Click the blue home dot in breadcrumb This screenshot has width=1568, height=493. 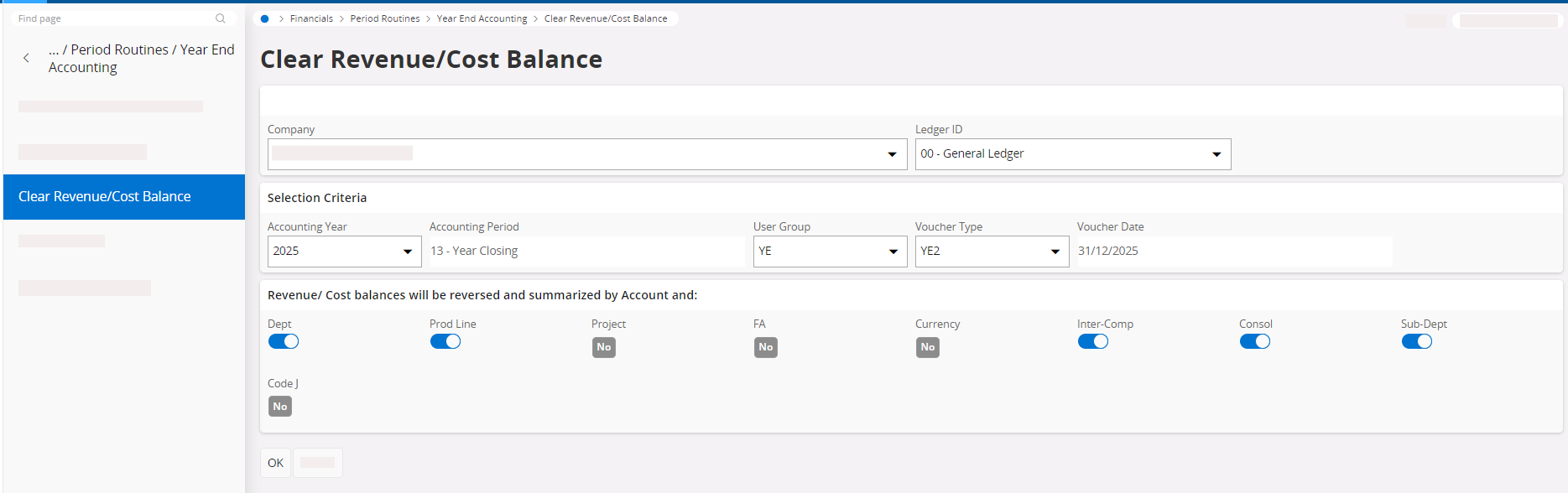265,18
